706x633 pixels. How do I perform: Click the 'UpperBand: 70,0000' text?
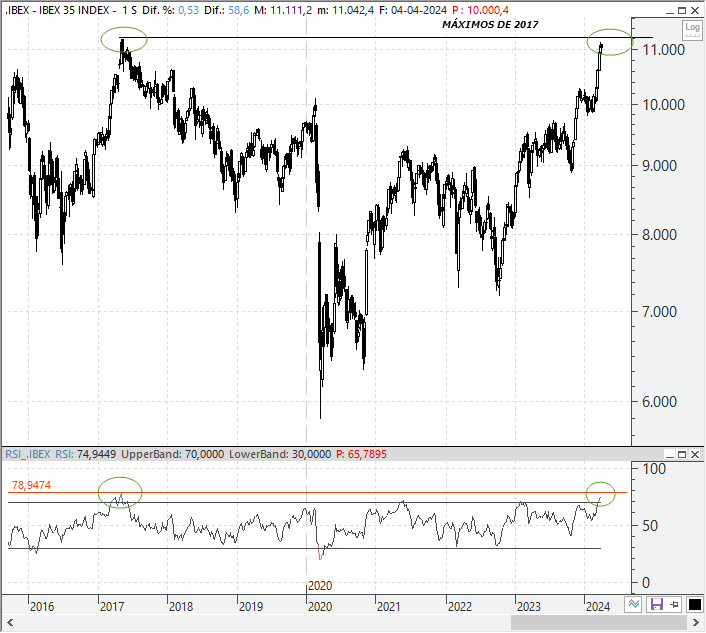(x=172, y=454)
